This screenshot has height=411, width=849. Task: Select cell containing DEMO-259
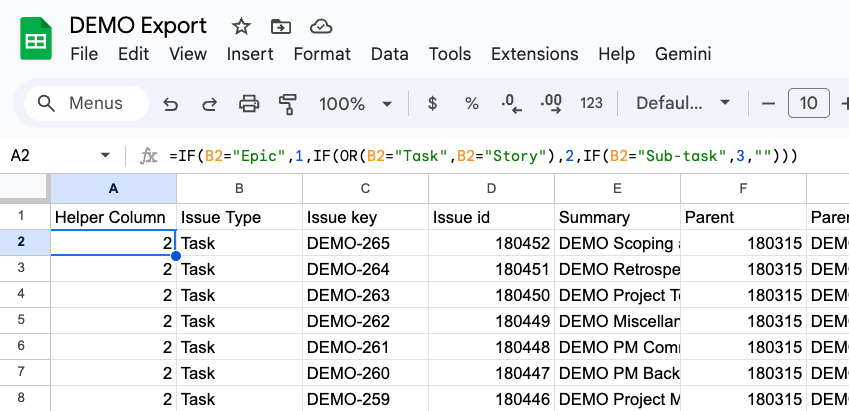click(x=365, y=399)
